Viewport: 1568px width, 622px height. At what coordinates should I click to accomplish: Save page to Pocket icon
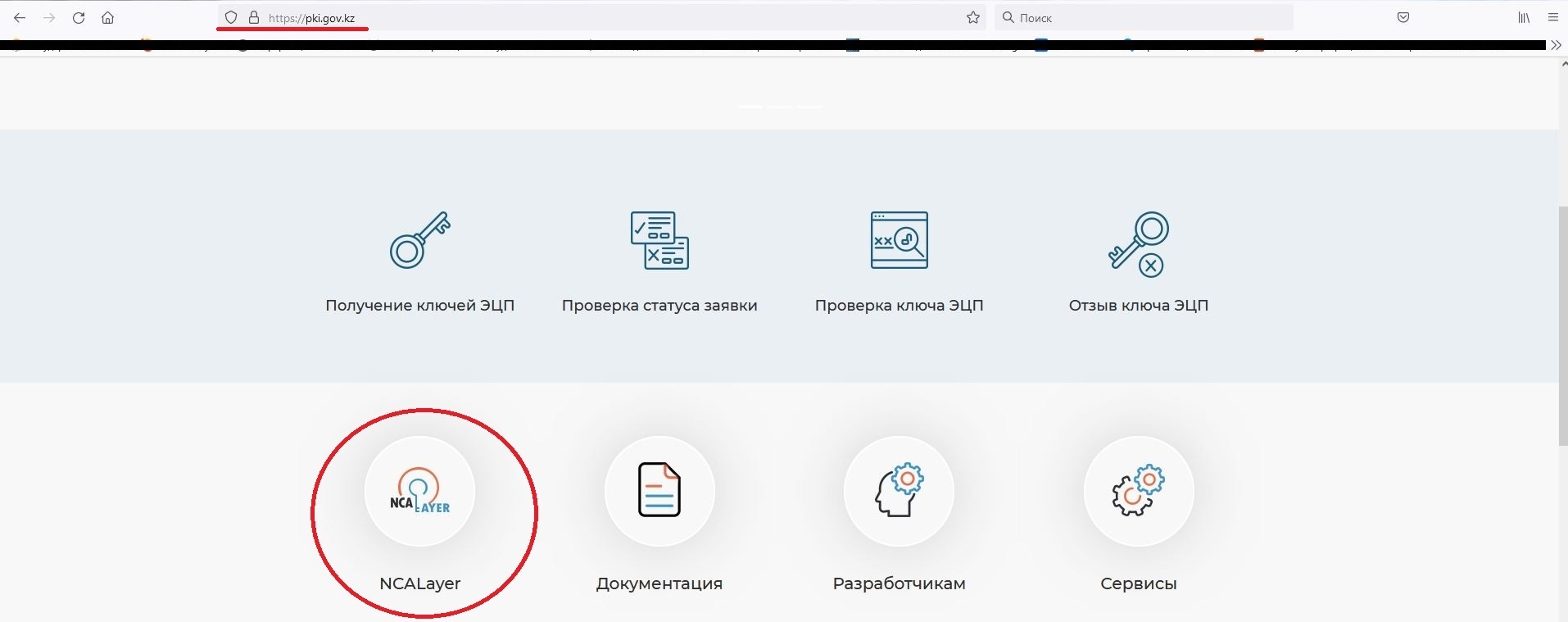coord(1403,17)
